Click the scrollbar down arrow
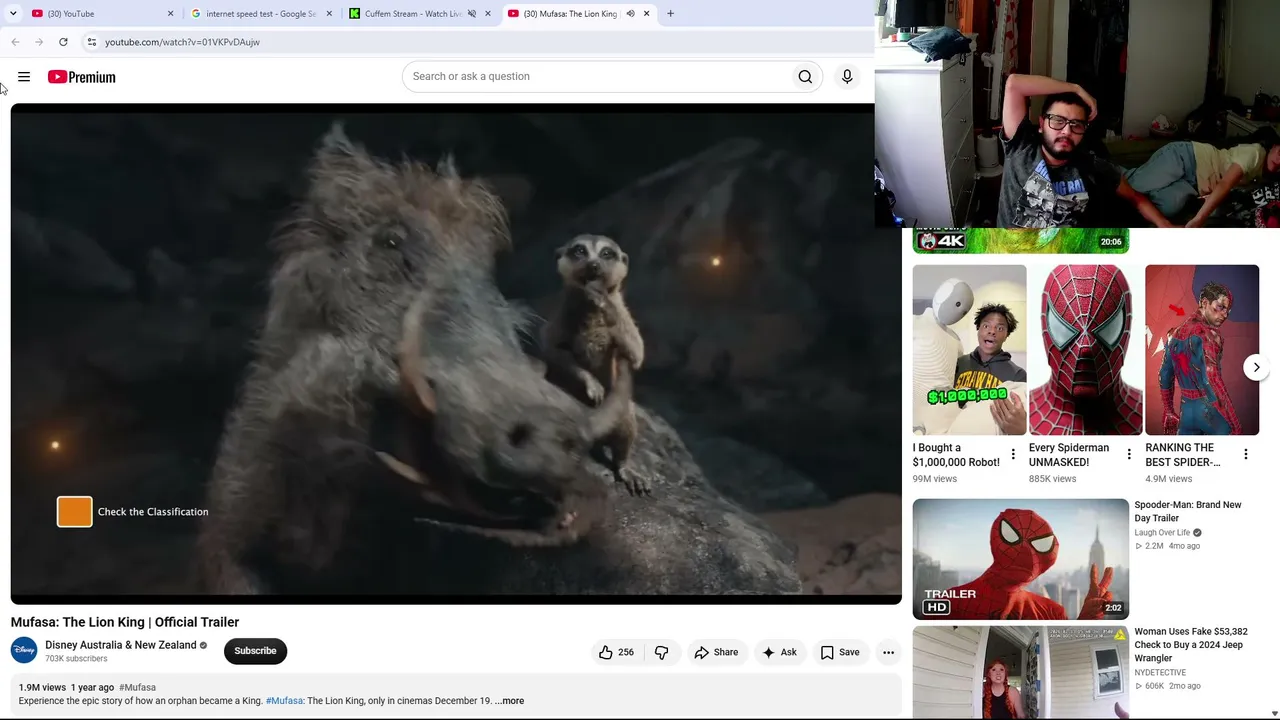The height and width of the screenshot is (720, 1280). click(1274, 713)
